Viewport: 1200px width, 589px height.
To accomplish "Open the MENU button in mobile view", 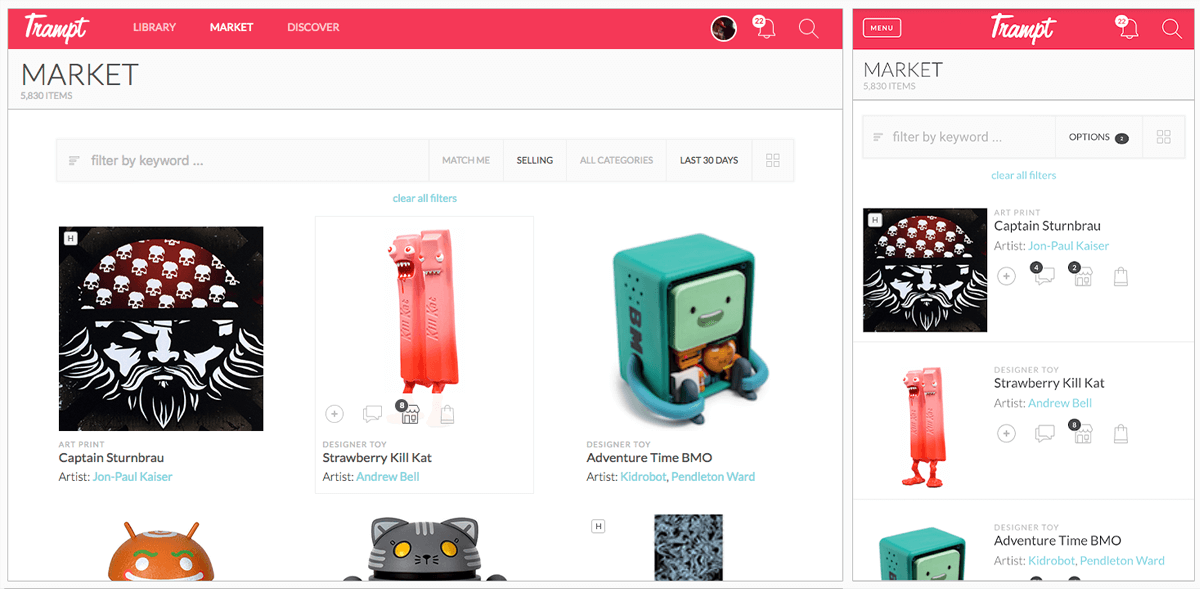I will tap(882, 28).
